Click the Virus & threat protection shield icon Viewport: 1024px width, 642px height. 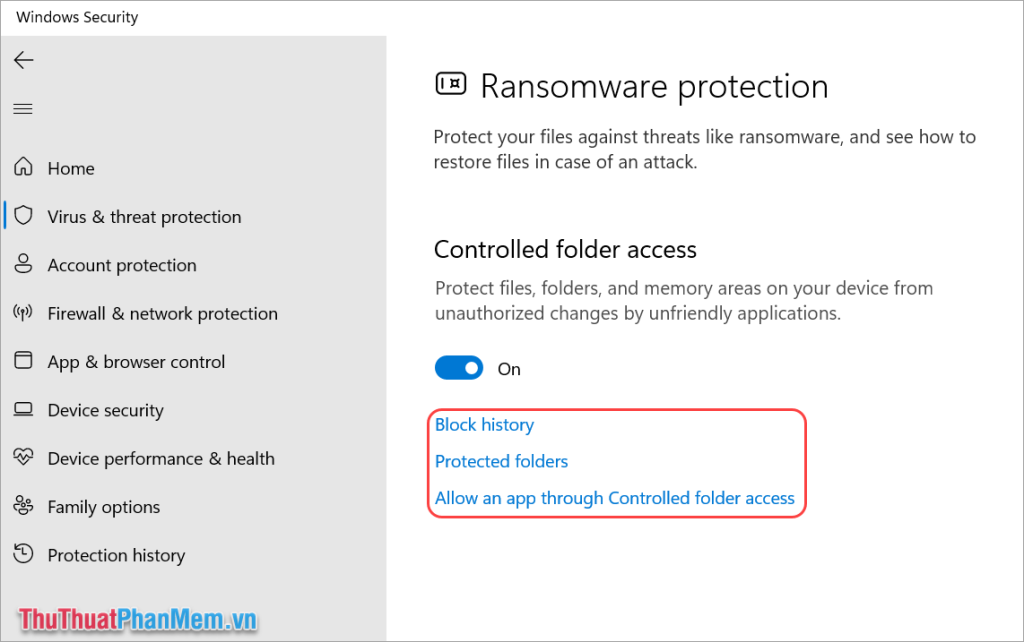23,216
